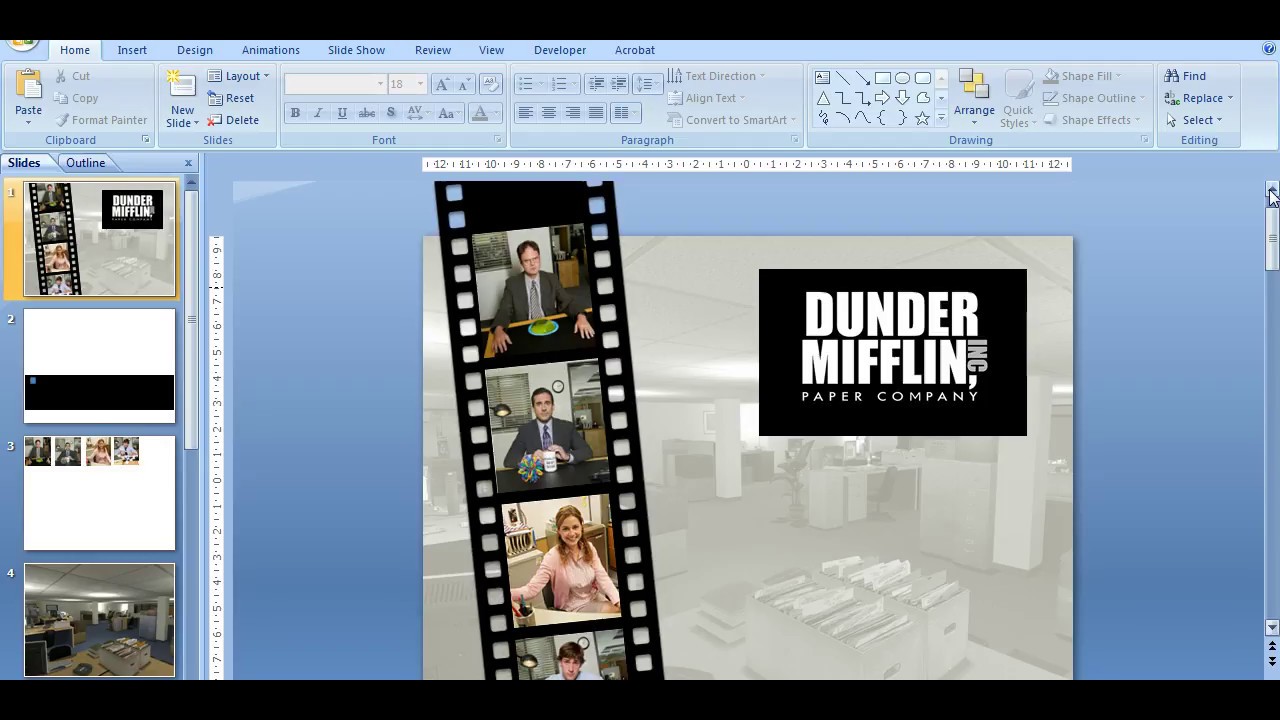
Task: Select the Isosceles Triangle shape
Action: pos(823,98)
